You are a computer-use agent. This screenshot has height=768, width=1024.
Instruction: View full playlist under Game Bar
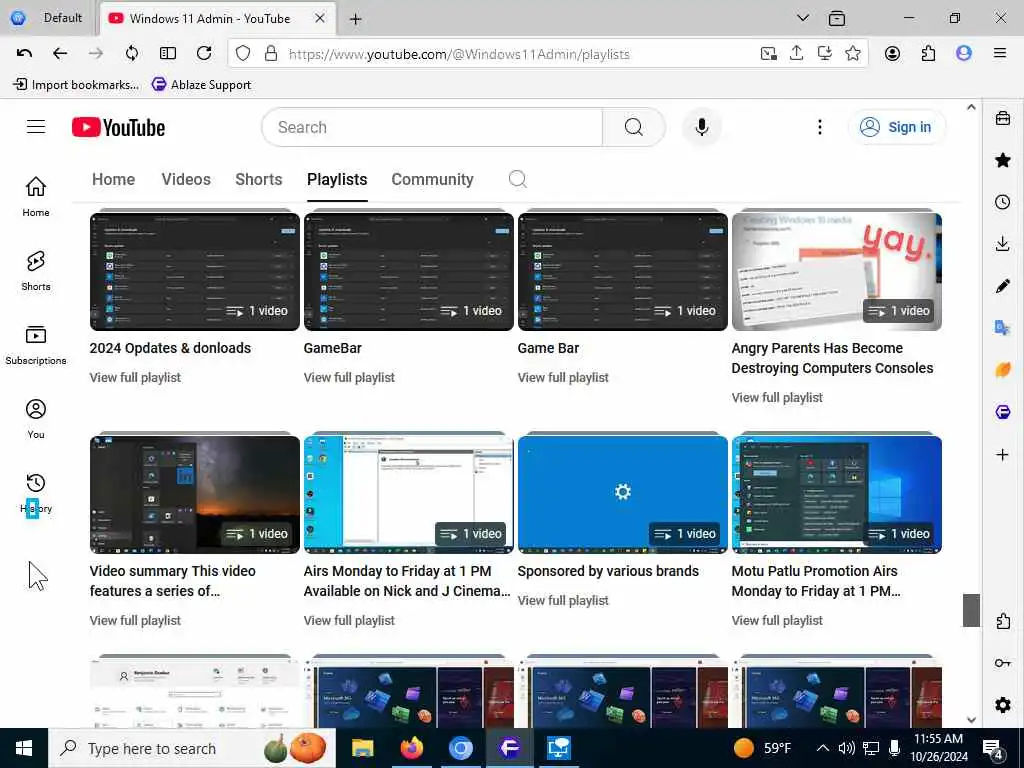click(x=563, y=377)
